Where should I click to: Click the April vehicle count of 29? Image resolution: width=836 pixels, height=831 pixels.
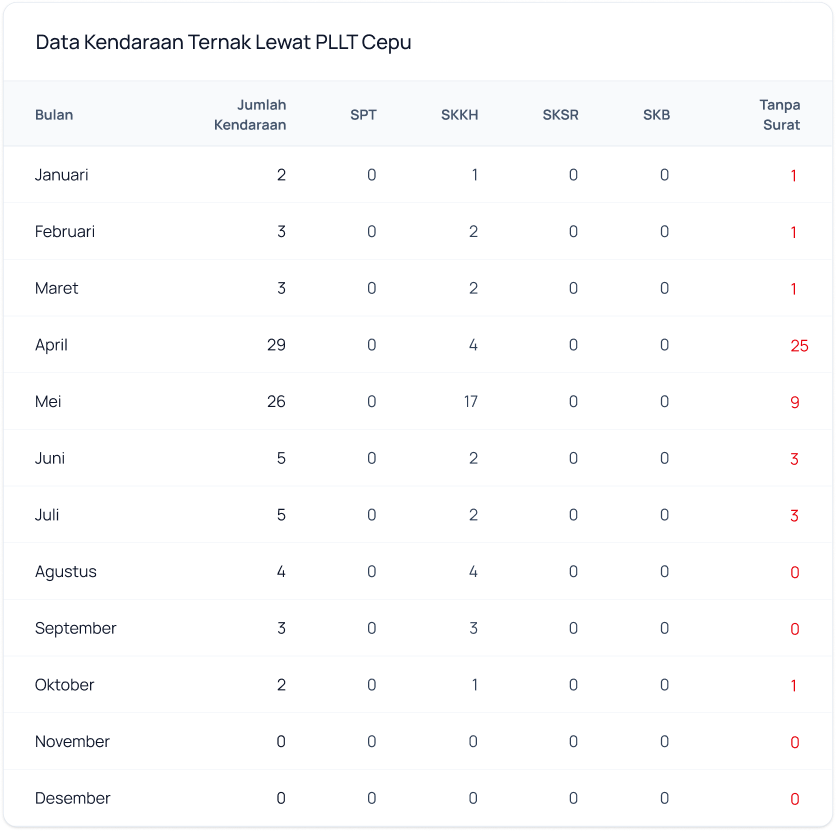coord(276,345)
